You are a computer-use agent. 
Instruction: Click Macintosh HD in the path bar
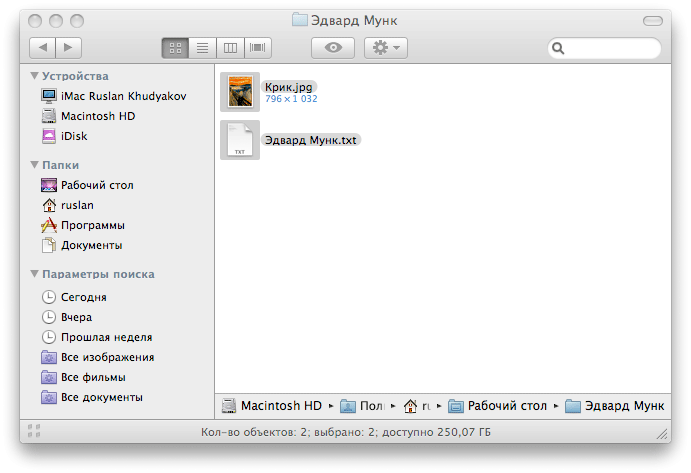click(280, 406)
